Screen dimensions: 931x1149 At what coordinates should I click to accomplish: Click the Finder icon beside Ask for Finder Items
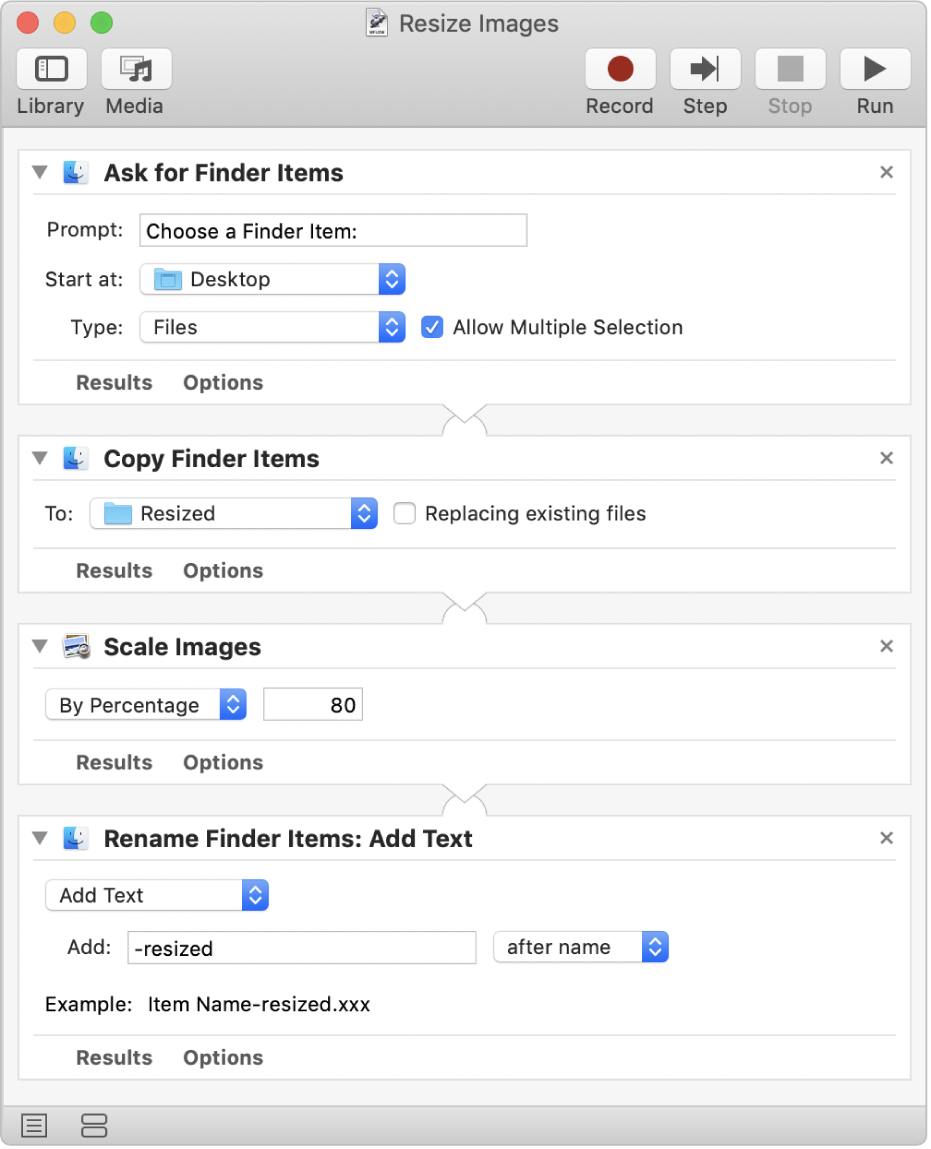(76, 172)
